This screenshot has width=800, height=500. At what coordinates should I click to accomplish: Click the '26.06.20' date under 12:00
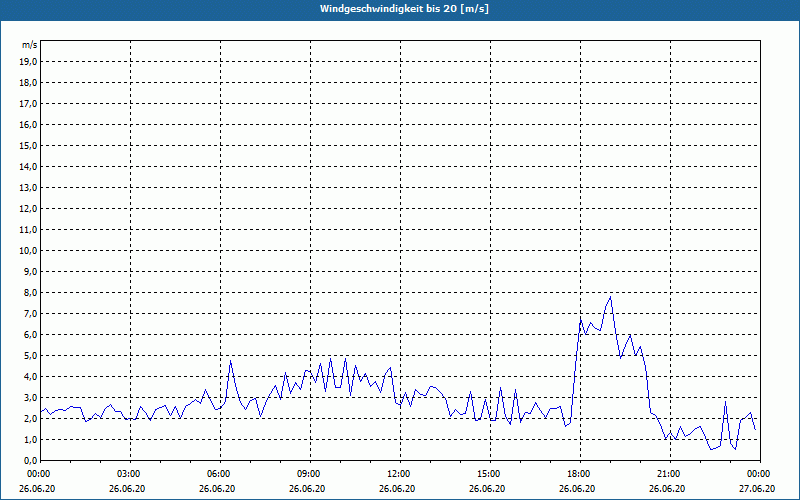click(397, 489)
